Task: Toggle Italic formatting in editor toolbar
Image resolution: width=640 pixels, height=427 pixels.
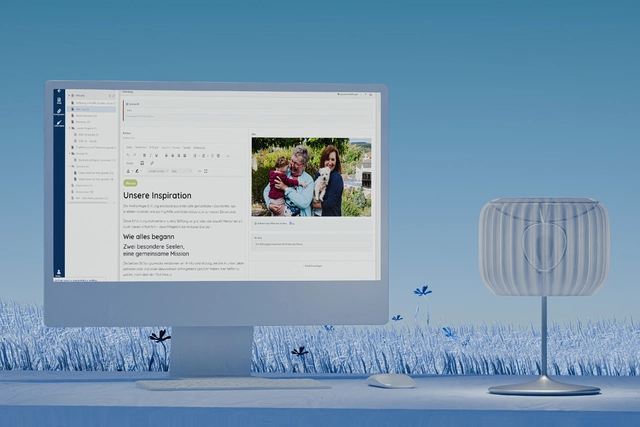Action: pos(151,155)
